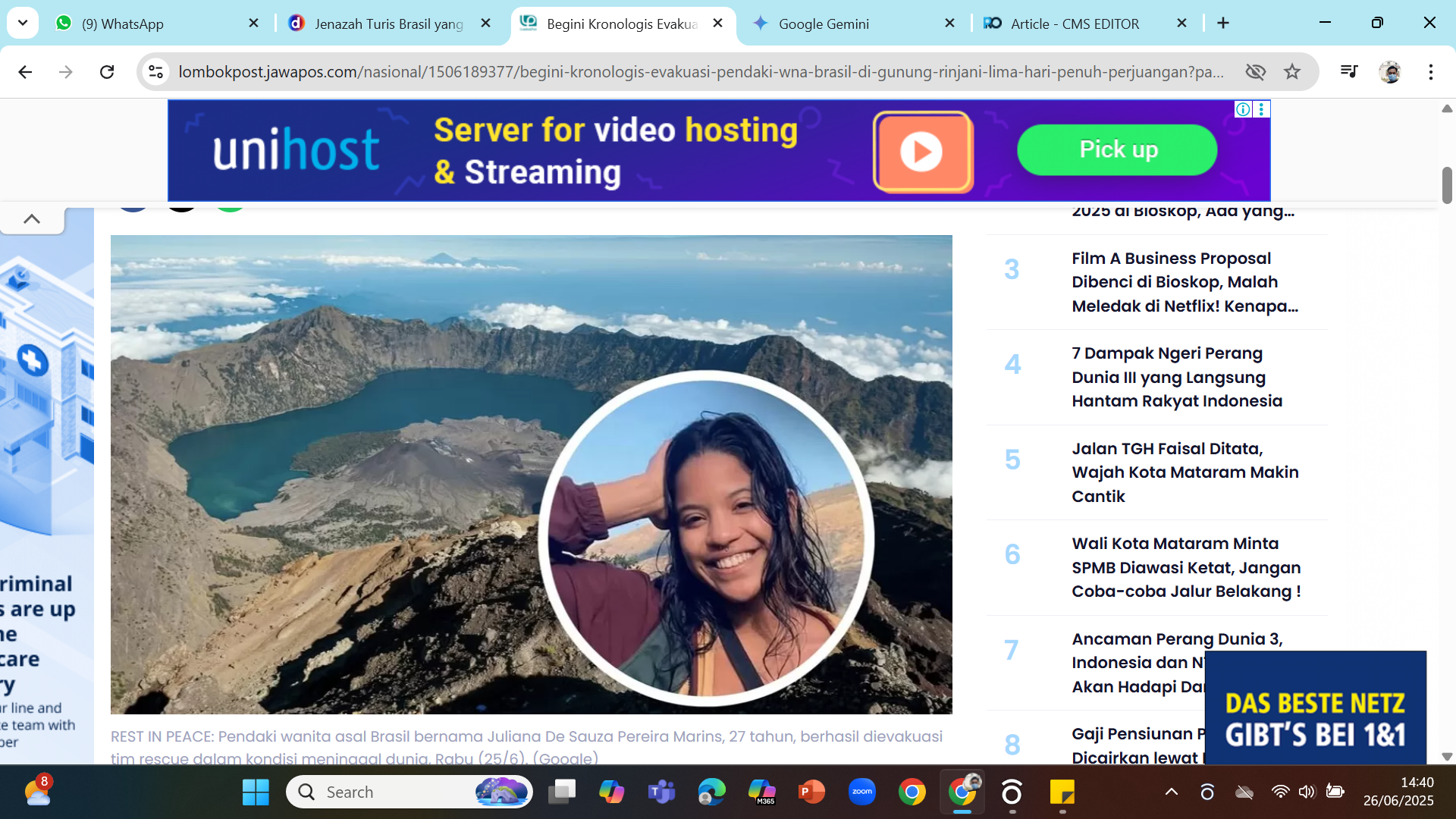This screenshot has width=1456, height=819.
Task: Open a new browser tab
Action: tap(1223, 24)
